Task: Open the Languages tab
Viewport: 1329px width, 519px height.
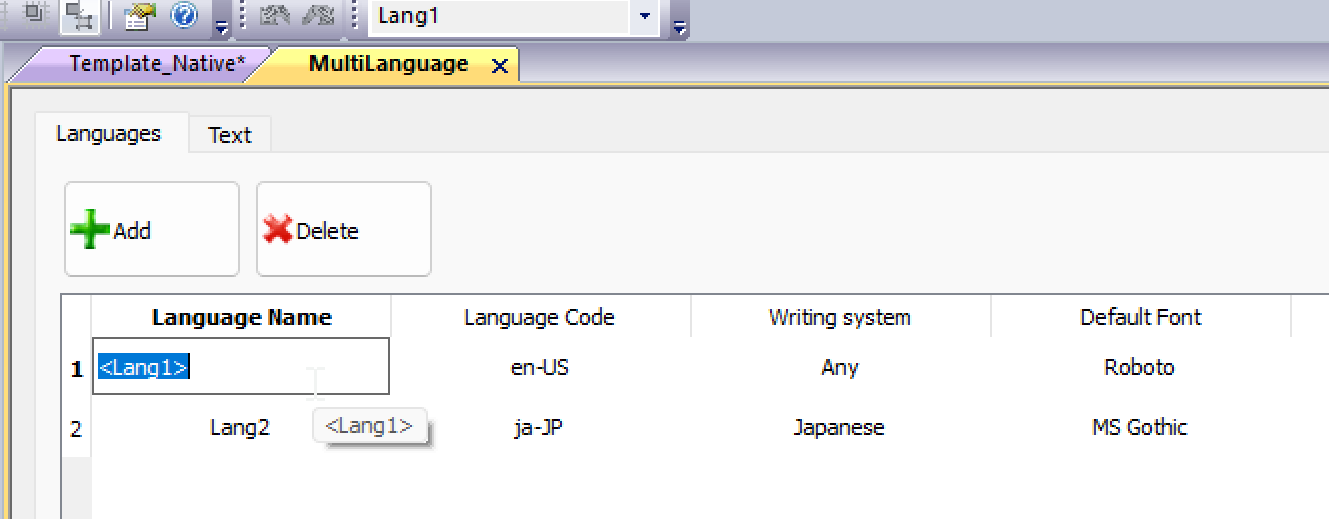Action: [108, 133]
